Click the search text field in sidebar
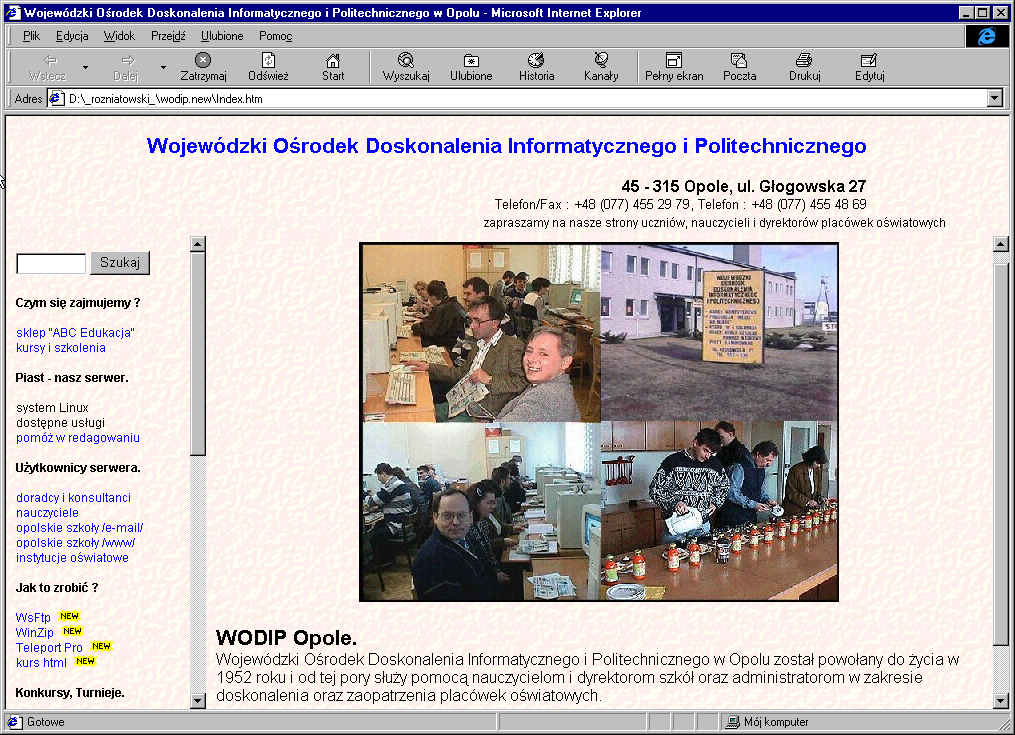Viewport: 1015px width, 735px height. point(51,264)
